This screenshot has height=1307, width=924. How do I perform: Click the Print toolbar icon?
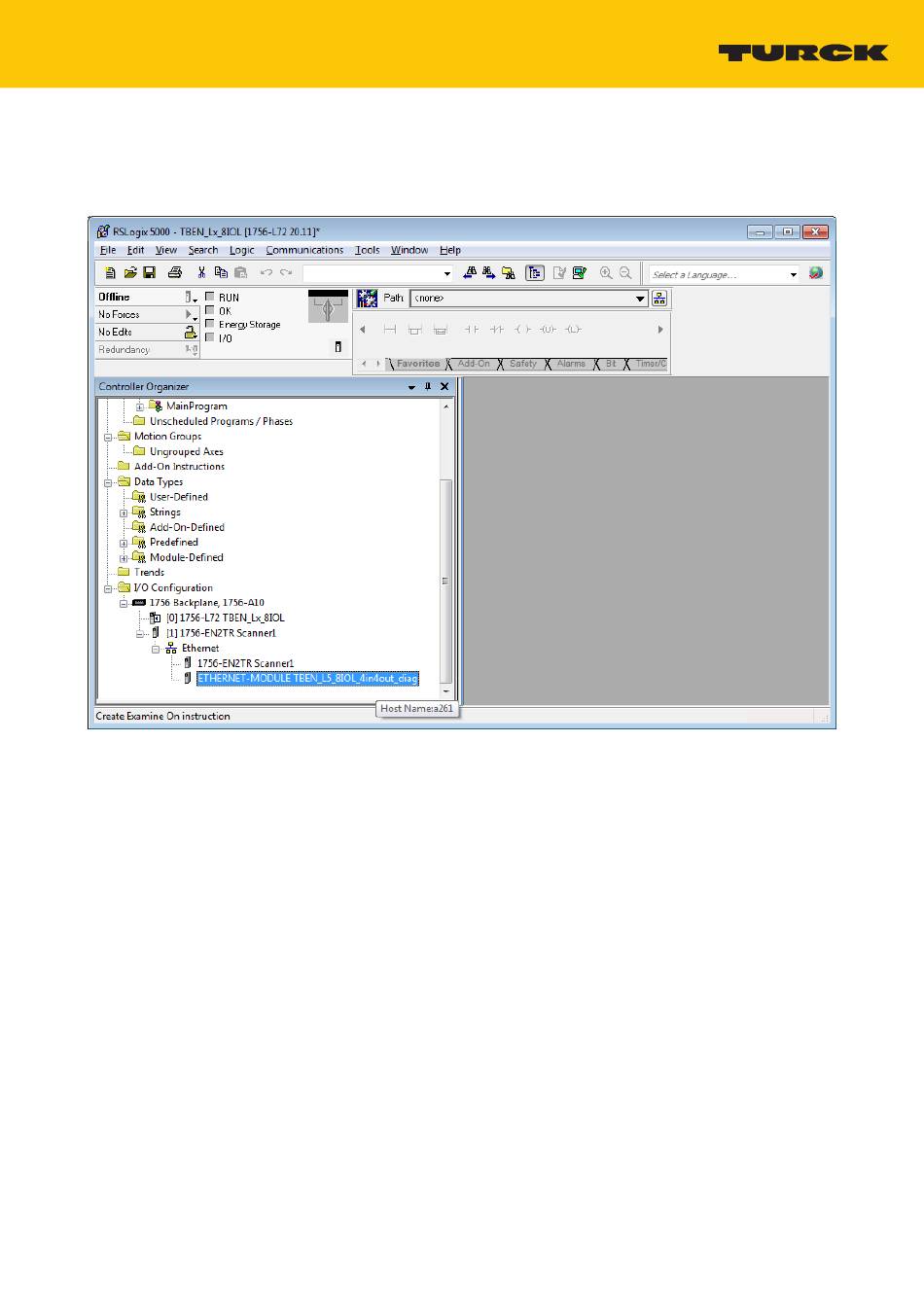coord(175,273)
